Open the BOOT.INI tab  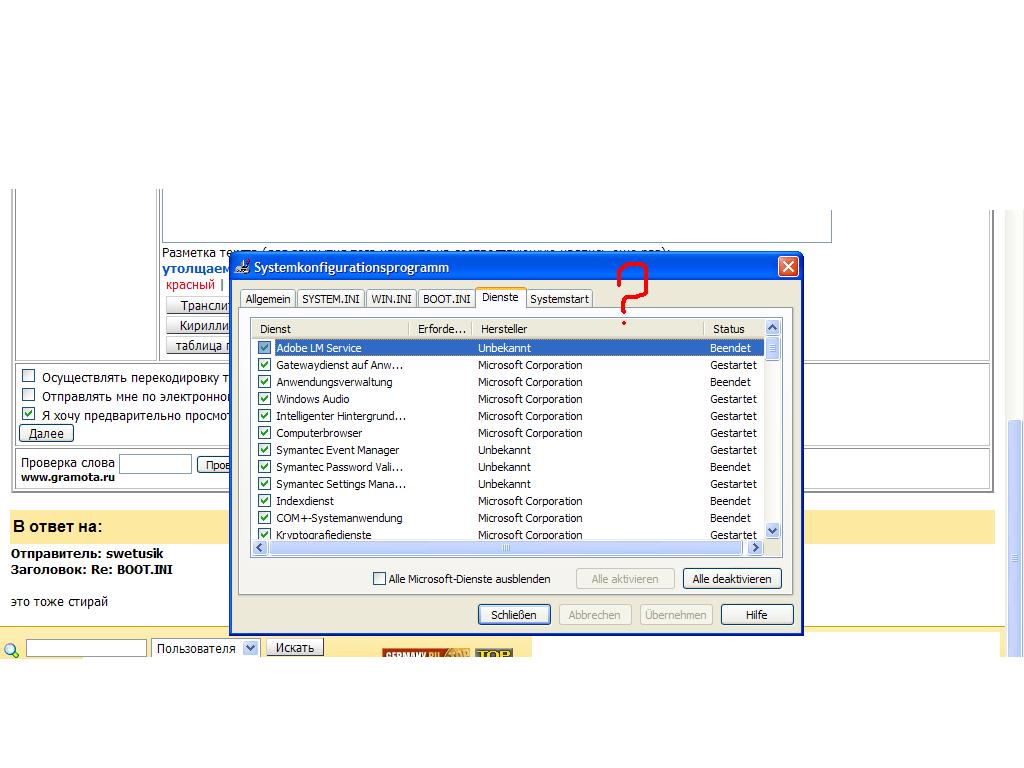click(x=446, y=299)
